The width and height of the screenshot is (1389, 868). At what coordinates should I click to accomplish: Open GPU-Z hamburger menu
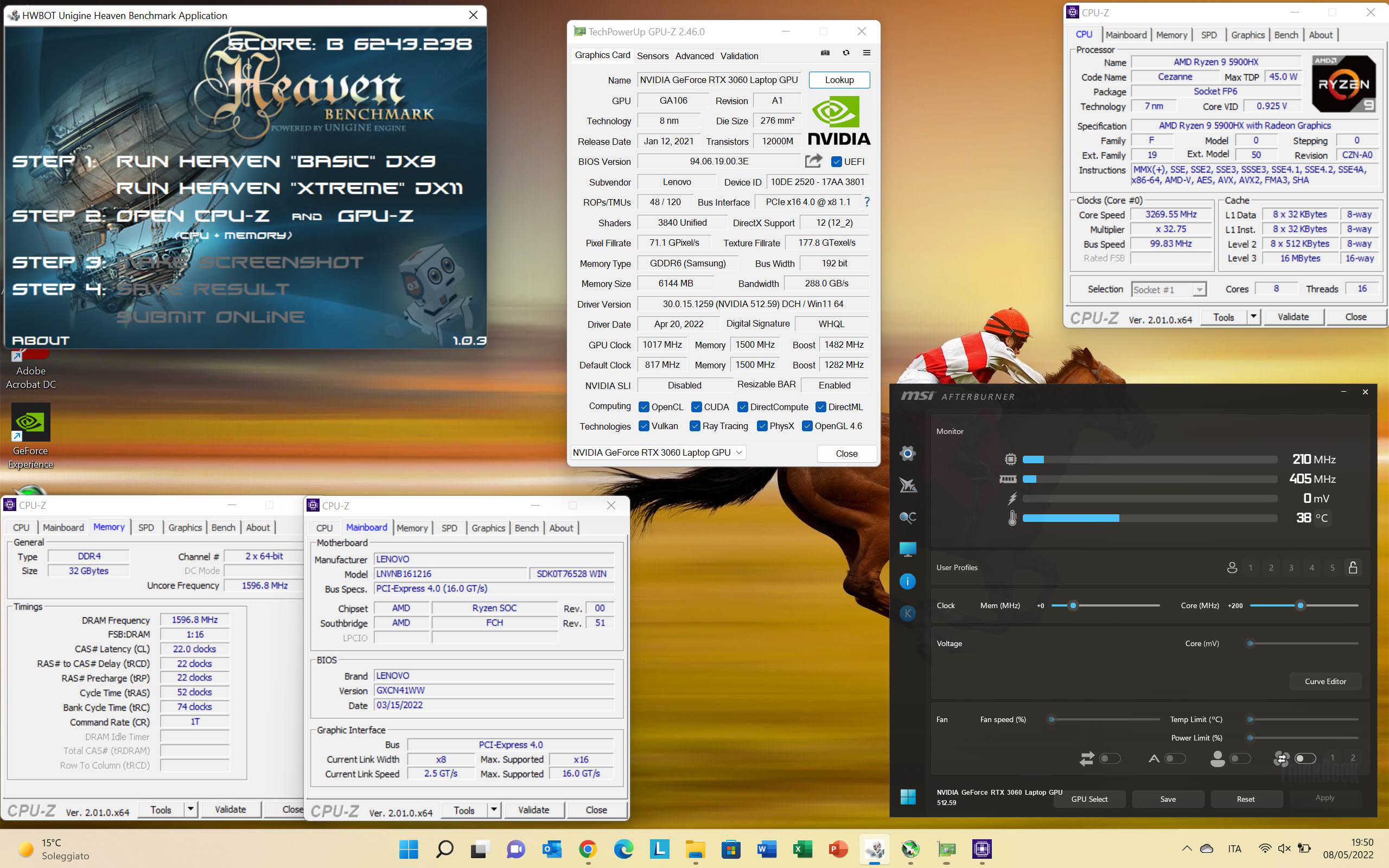click(x=866, y=53)
